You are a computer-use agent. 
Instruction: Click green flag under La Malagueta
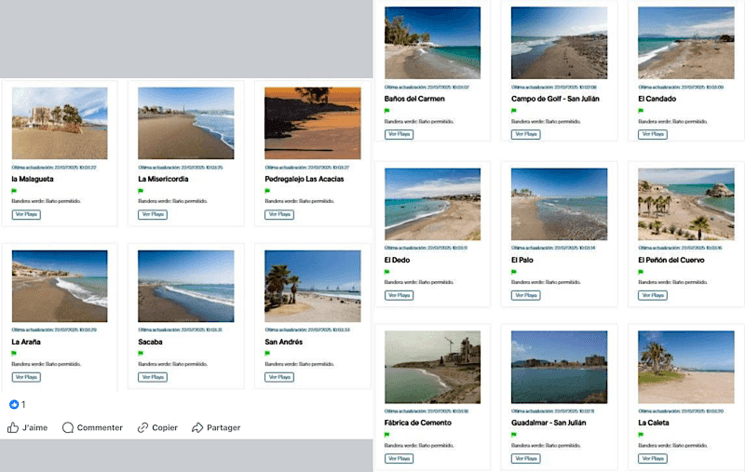(14, 190)
